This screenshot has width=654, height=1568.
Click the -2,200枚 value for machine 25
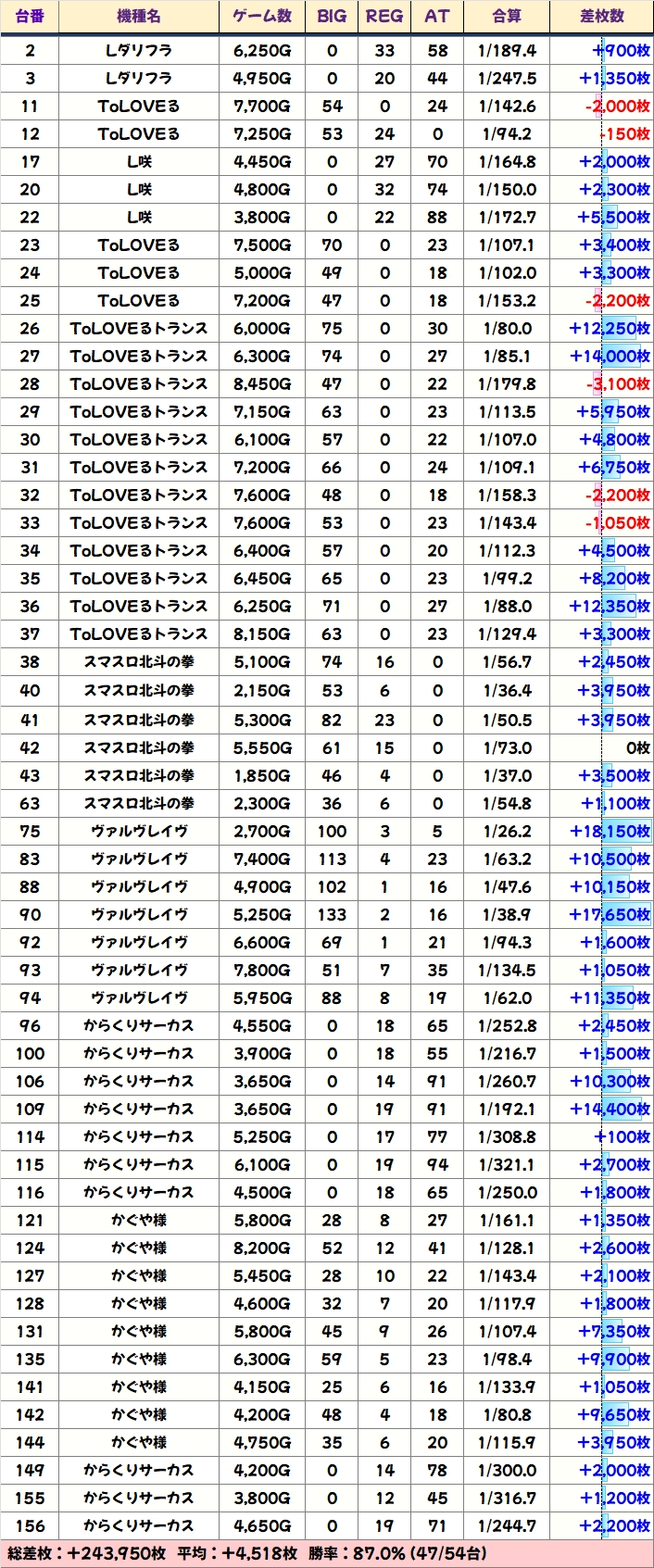(617, 300)
